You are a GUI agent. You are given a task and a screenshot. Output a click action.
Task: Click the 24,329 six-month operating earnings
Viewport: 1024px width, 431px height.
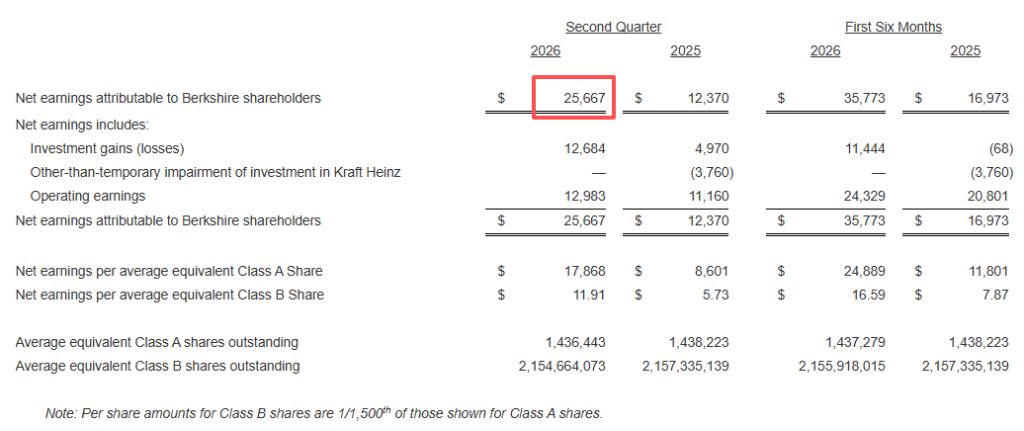[x=864, y=196]
